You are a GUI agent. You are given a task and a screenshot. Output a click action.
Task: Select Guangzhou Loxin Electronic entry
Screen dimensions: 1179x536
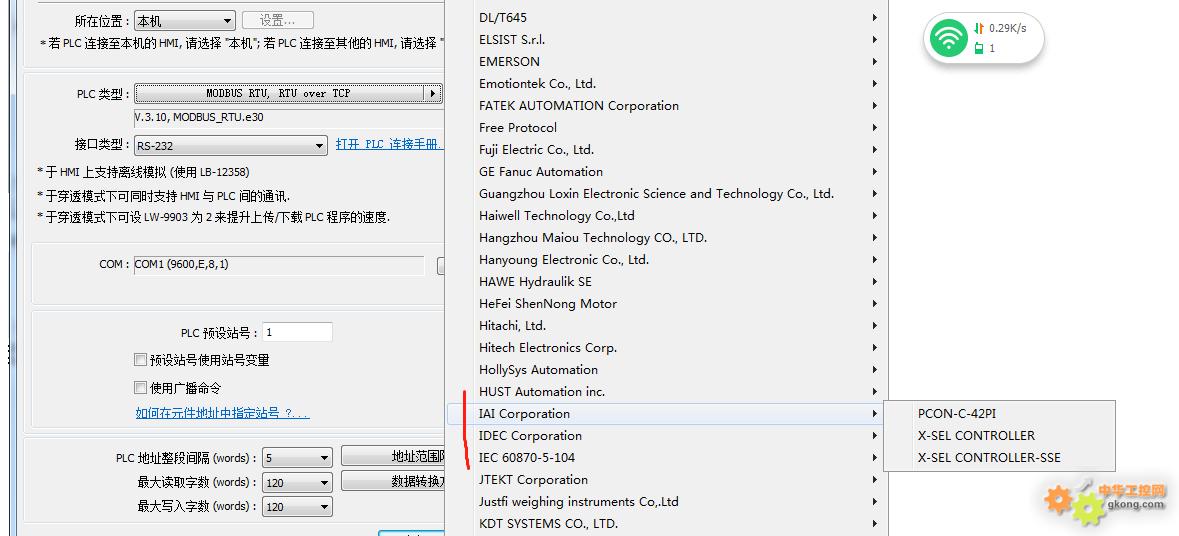click(667, 193)
